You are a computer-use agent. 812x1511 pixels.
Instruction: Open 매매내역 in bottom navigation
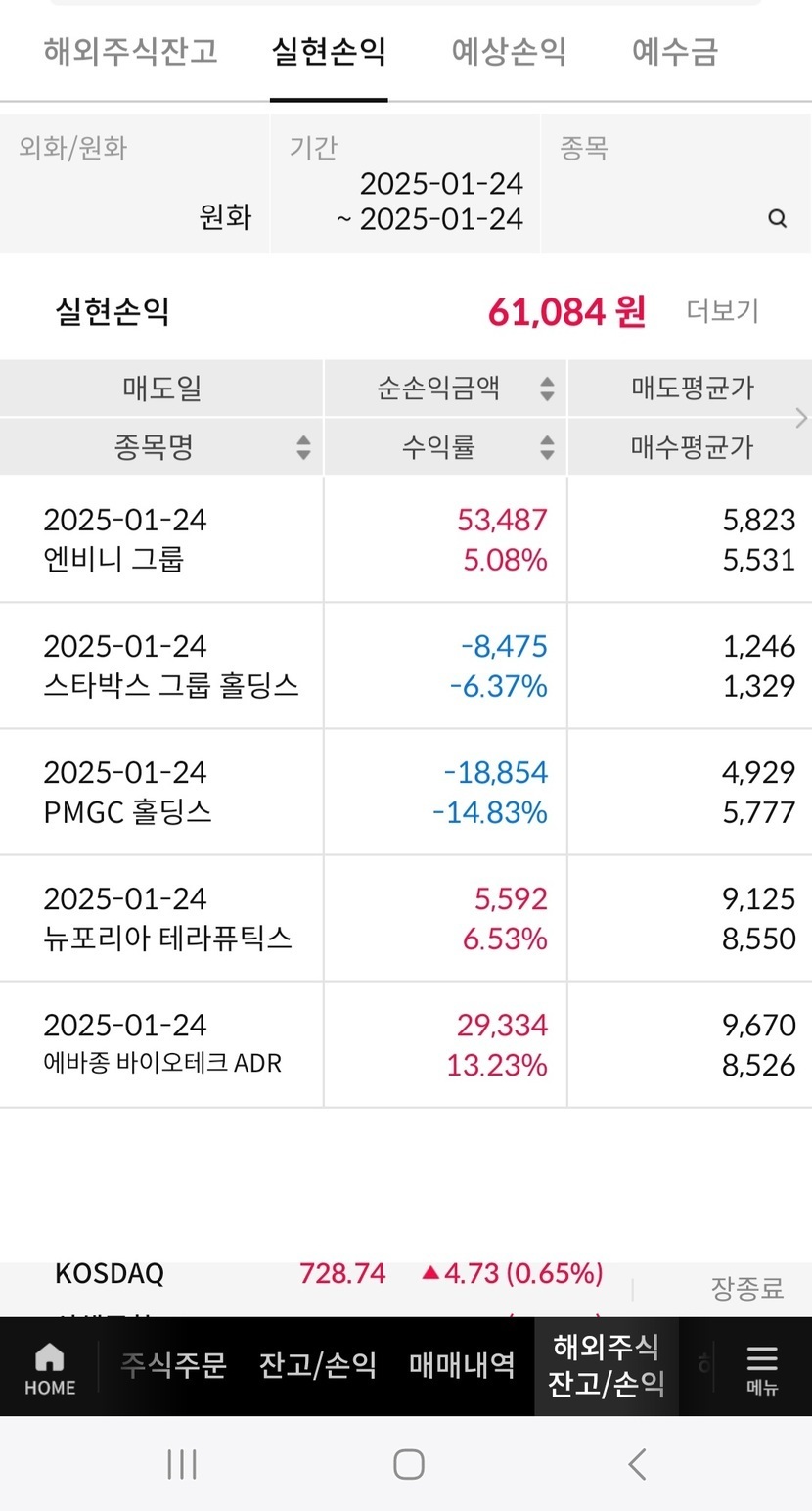[x=462, y=1365]
